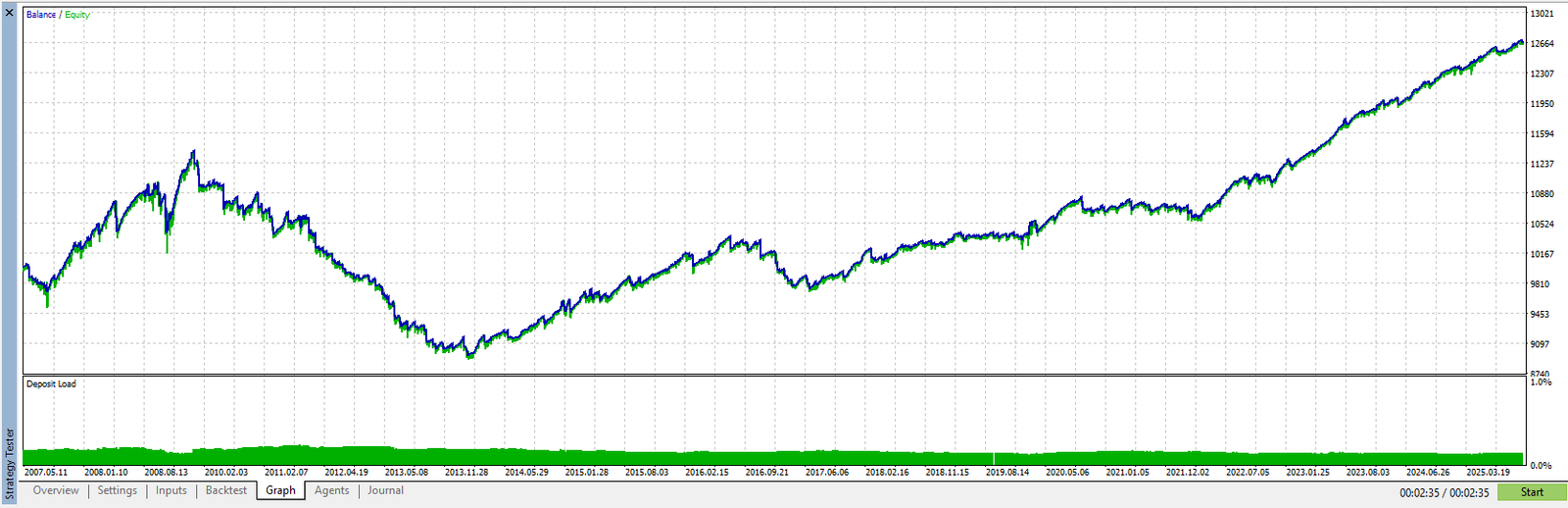Click the 2024.06.26 date label
Image resolution: width=1568 pixels, height=508 pixels.
tap(1428, 472)
